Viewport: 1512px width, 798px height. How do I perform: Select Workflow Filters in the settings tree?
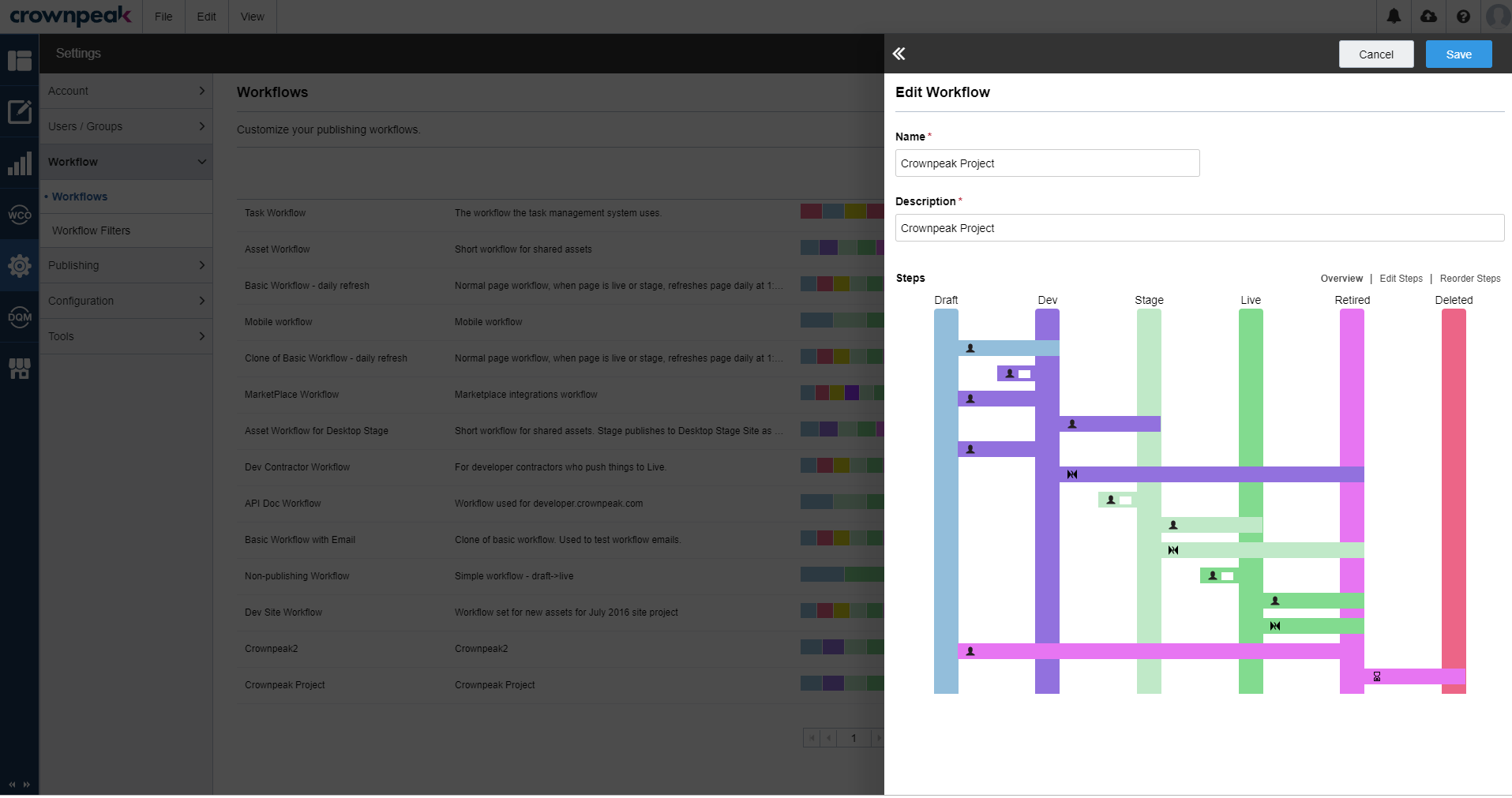click(x=91, y=230)
